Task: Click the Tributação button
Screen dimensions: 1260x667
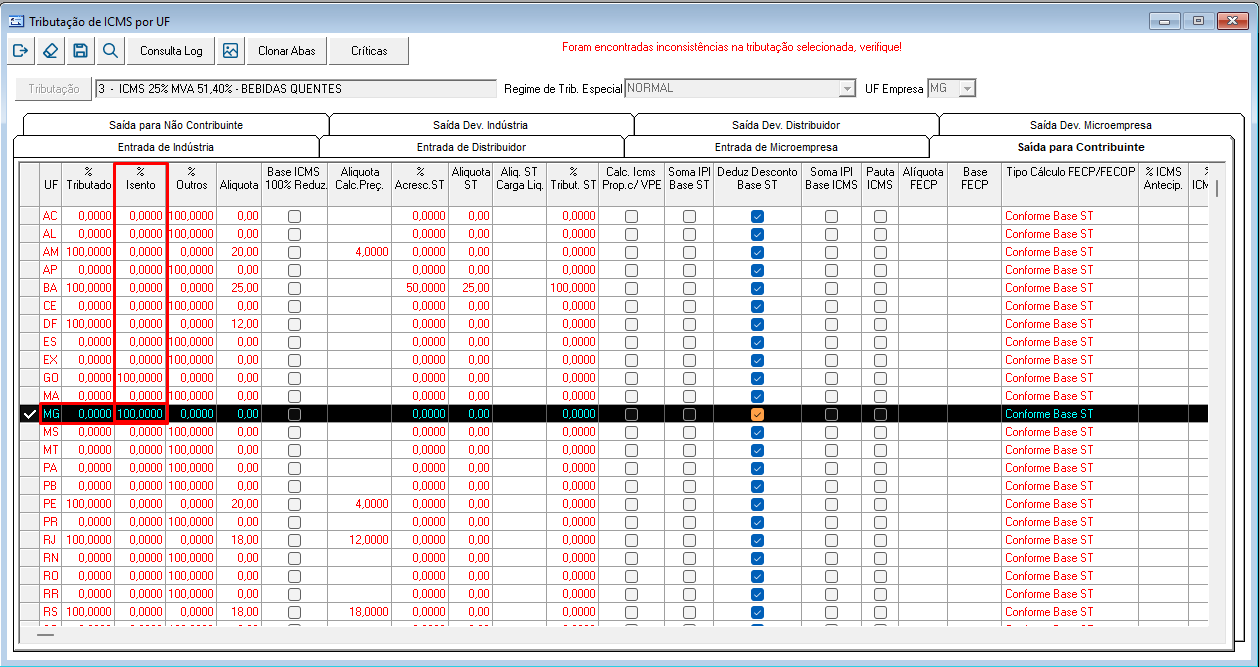Action: click(54, 89)
